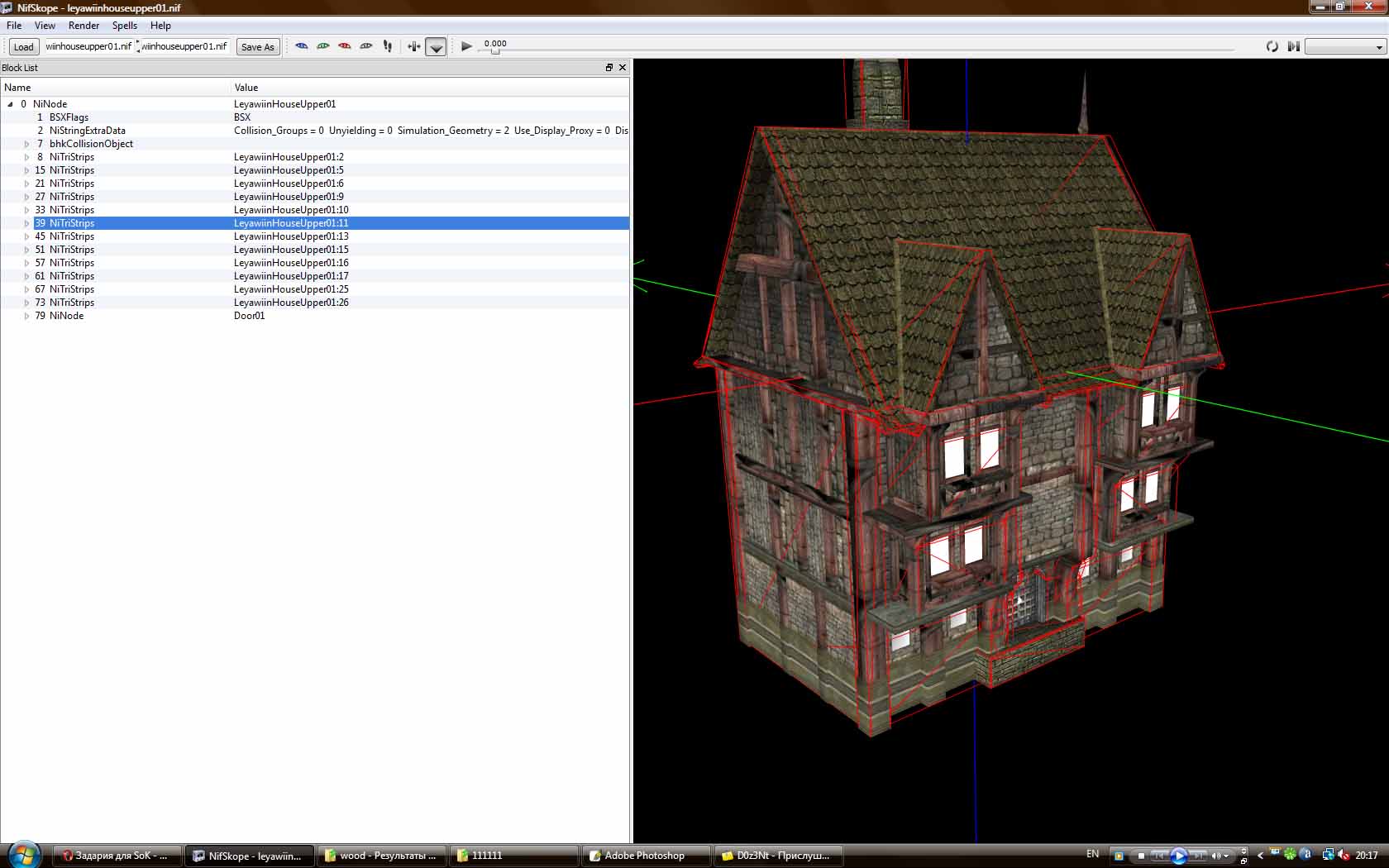Open the toolbar down-arrow view dropdown
1389x868 pixels.
[x=437, y=47]
